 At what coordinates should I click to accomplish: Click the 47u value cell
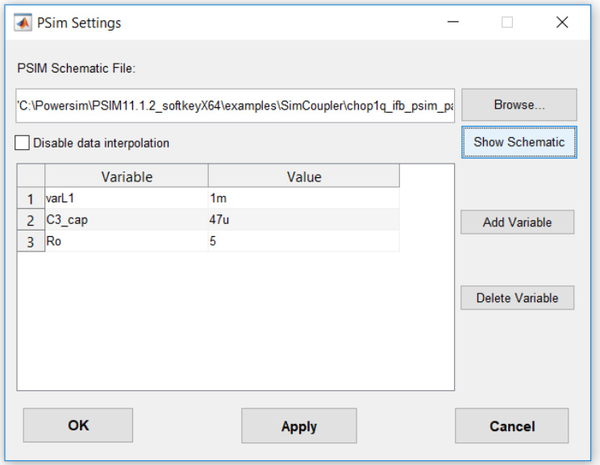coord(303,220)
